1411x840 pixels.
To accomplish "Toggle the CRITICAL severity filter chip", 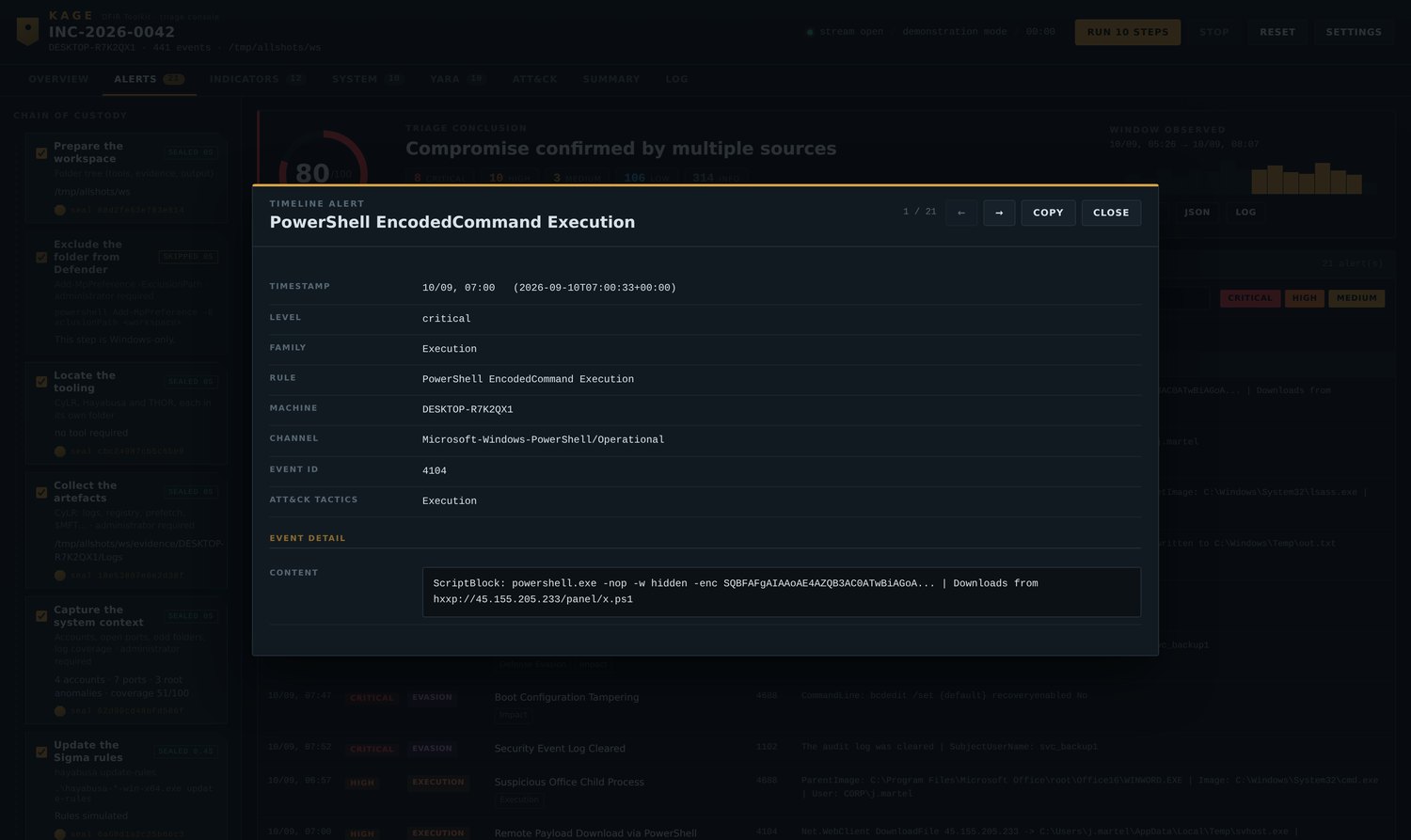I will (x=1249, y=298).
